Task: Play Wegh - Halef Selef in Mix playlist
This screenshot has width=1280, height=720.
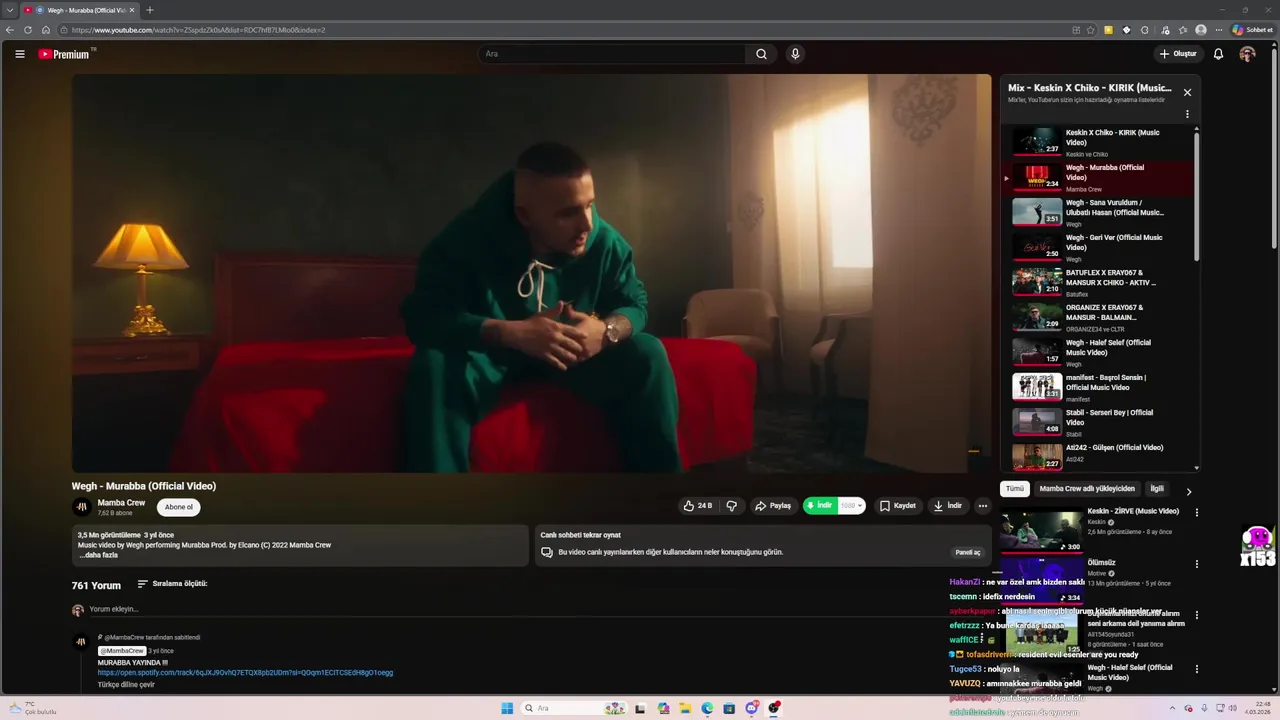Action: point(1098,352)
